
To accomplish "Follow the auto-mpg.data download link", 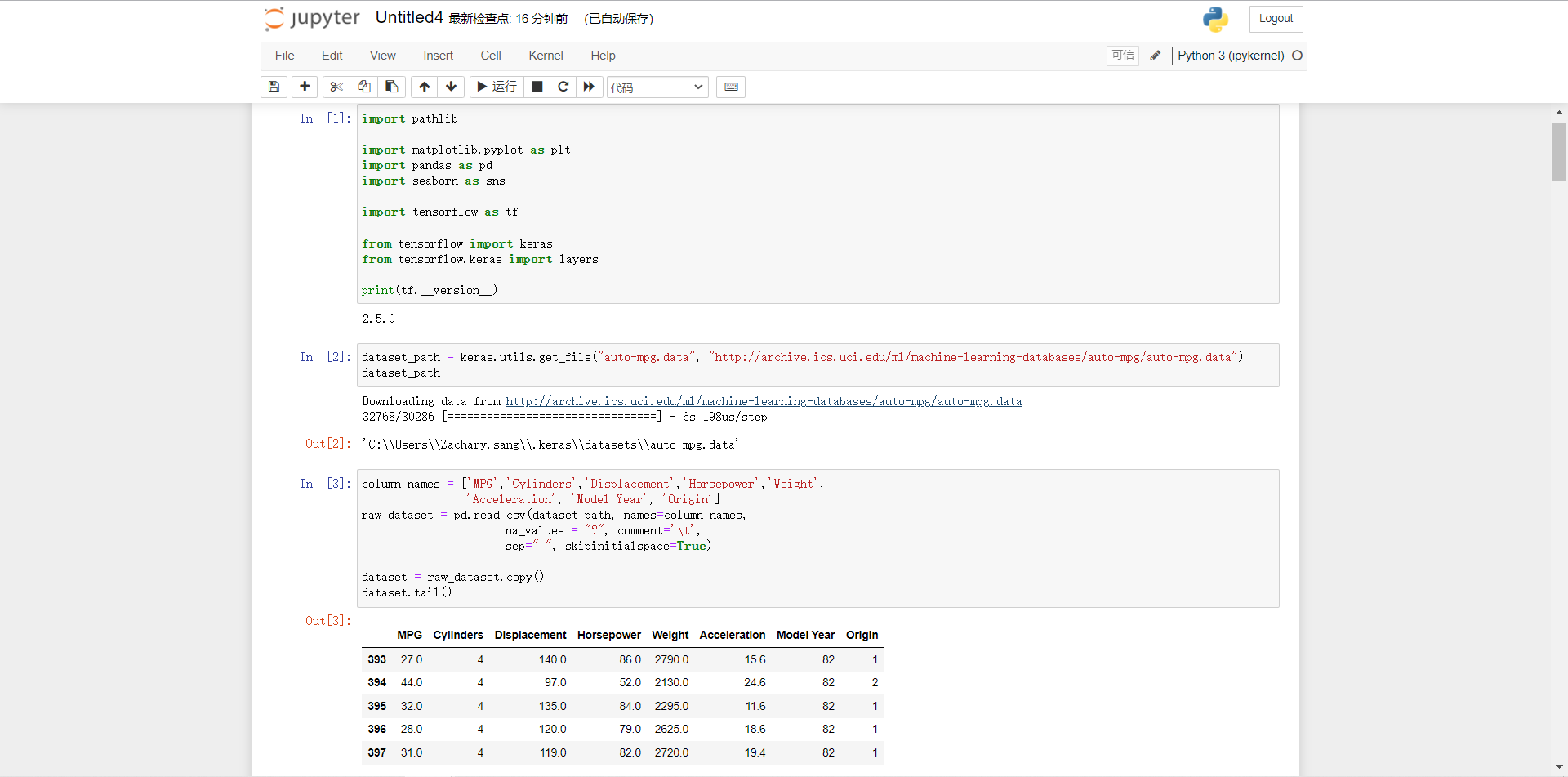I will tap(764, 401).
